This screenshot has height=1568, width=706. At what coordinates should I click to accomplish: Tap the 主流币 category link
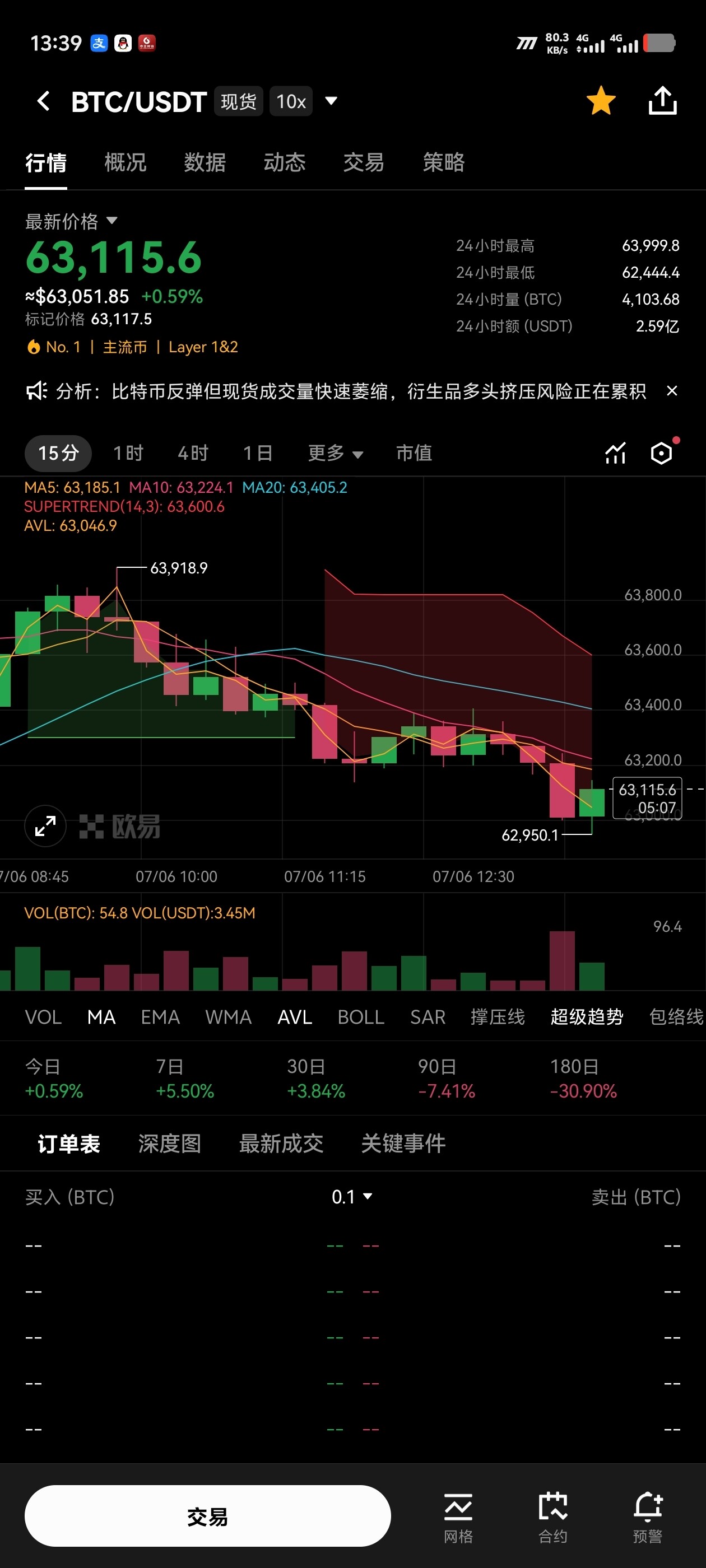tap(125, 347)
